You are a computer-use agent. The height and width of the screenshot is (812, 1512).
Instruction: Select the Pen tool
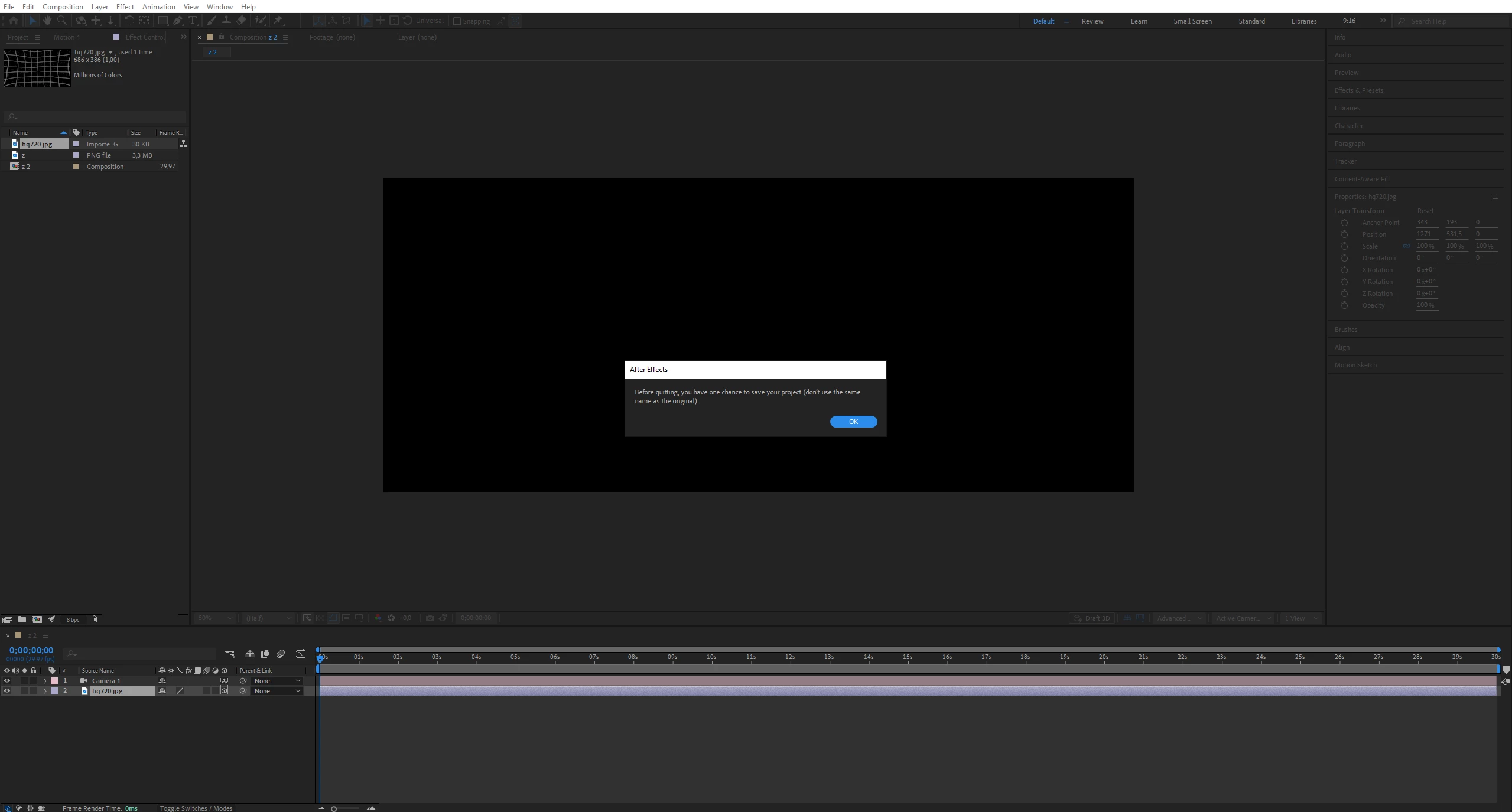coord(178,21)
